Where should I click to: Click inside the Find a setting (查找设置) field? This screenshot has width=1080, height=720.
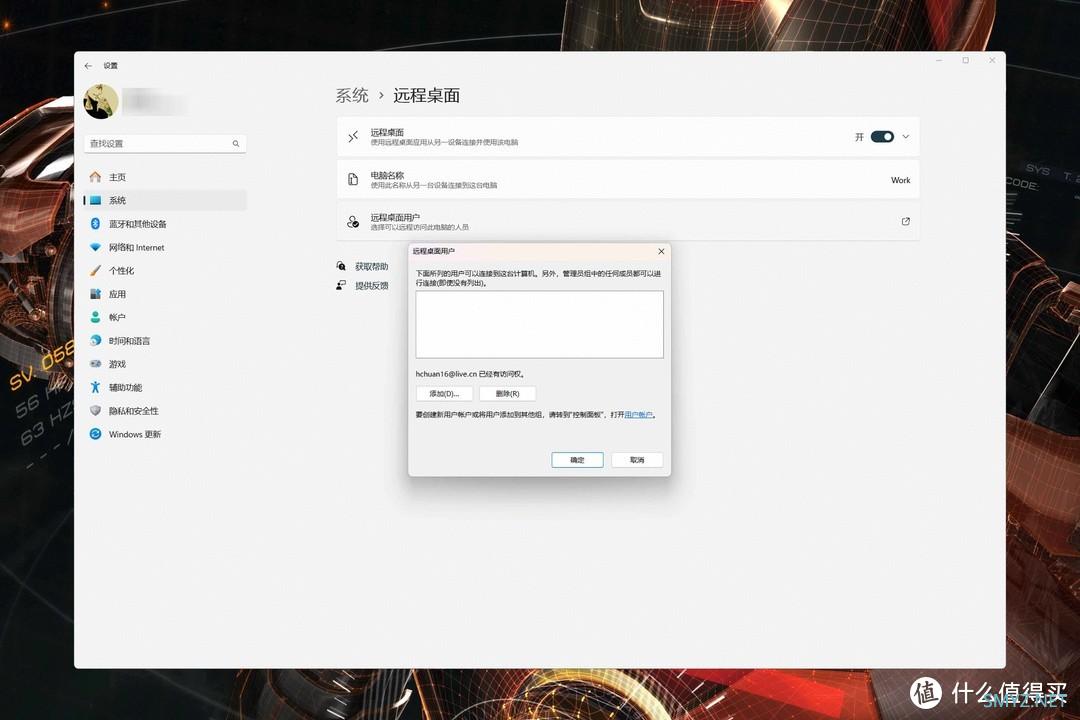pyautogui.click(x=158, y=144)
